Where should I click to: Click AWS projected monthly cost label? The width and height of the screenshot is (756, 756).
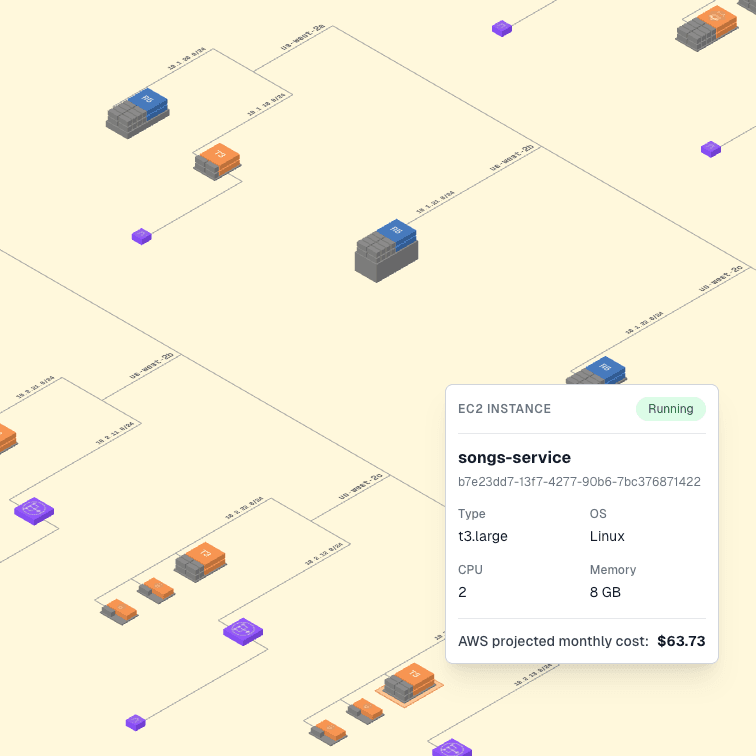[x=553, y=641]
